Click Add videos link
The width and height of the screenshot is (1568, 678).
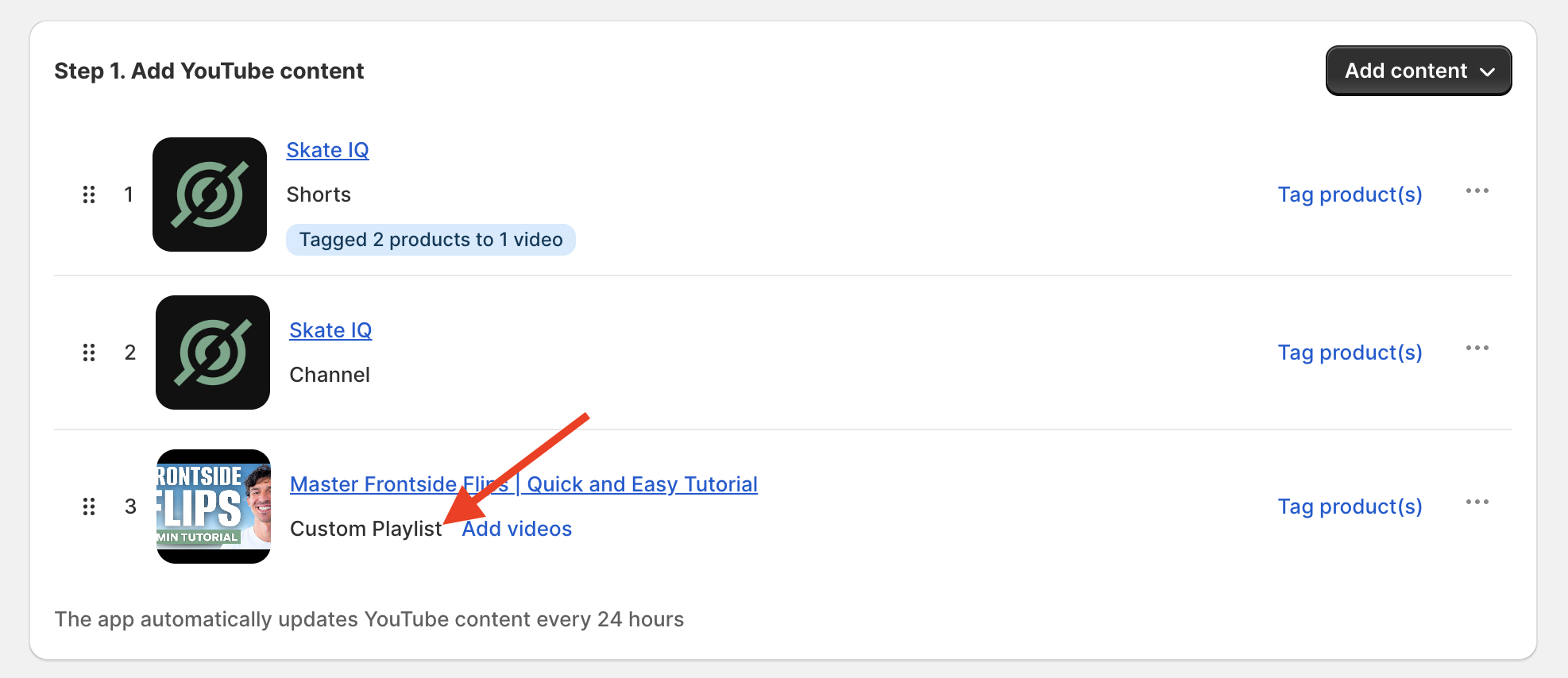(x=517, y=529)
